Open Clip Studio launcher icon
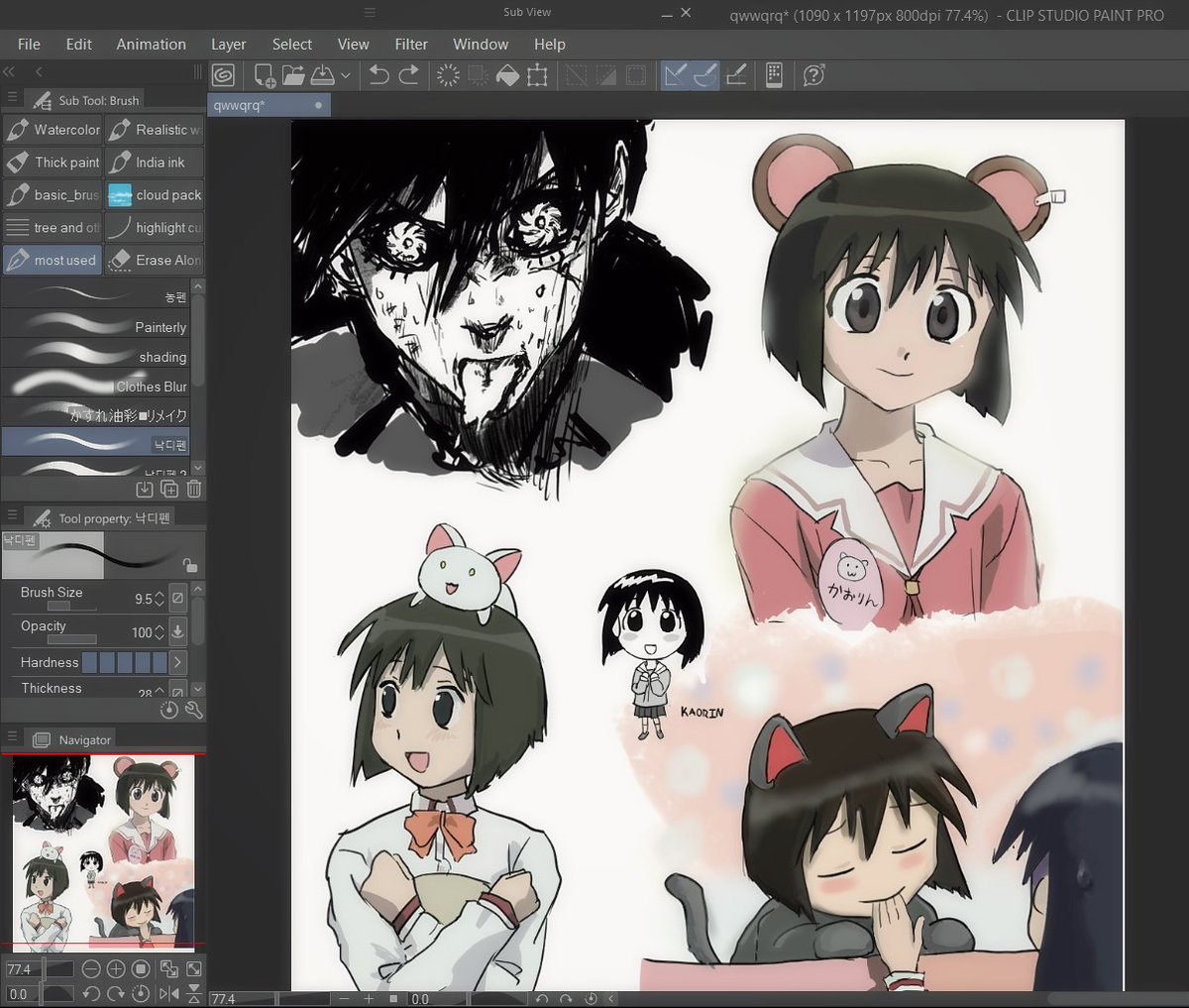Screen dimensions: 1189x1008 (223, 75)
